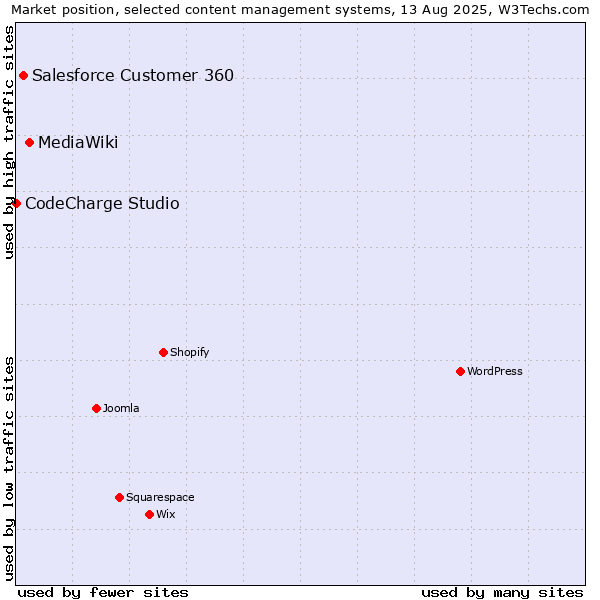This screenshot has width=600, height=600.
Task: Click 'used by low traffic sites' axis label
Action: point(8,469)
